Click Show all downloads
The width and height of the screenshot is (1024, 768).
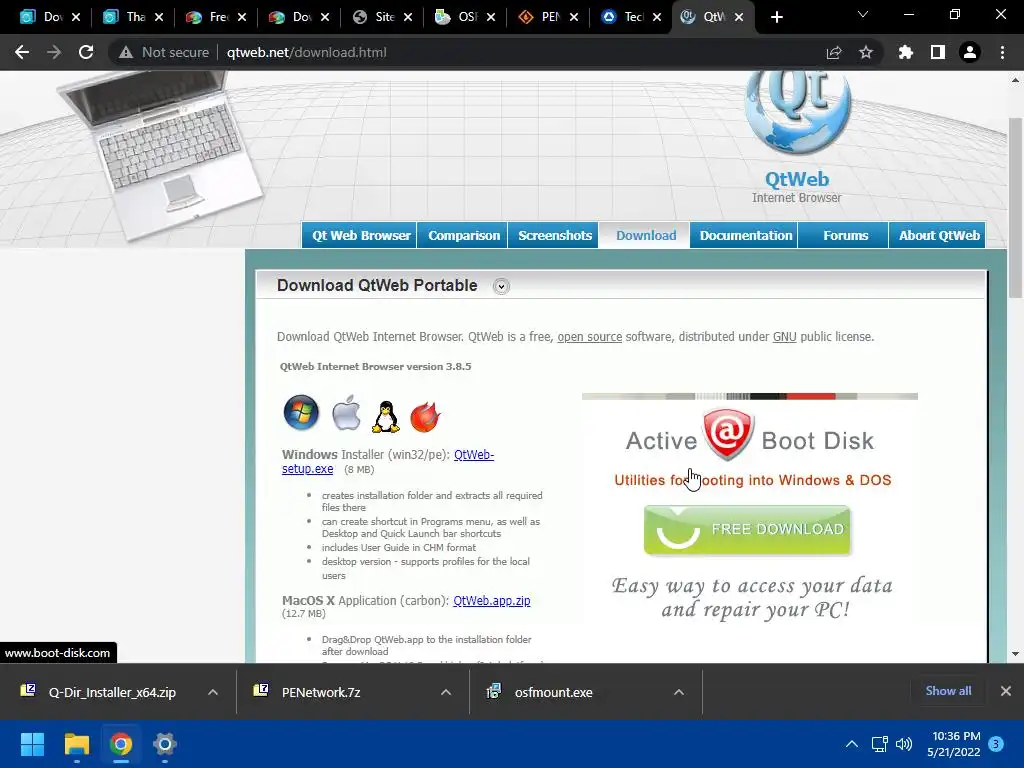coord(948,691)
